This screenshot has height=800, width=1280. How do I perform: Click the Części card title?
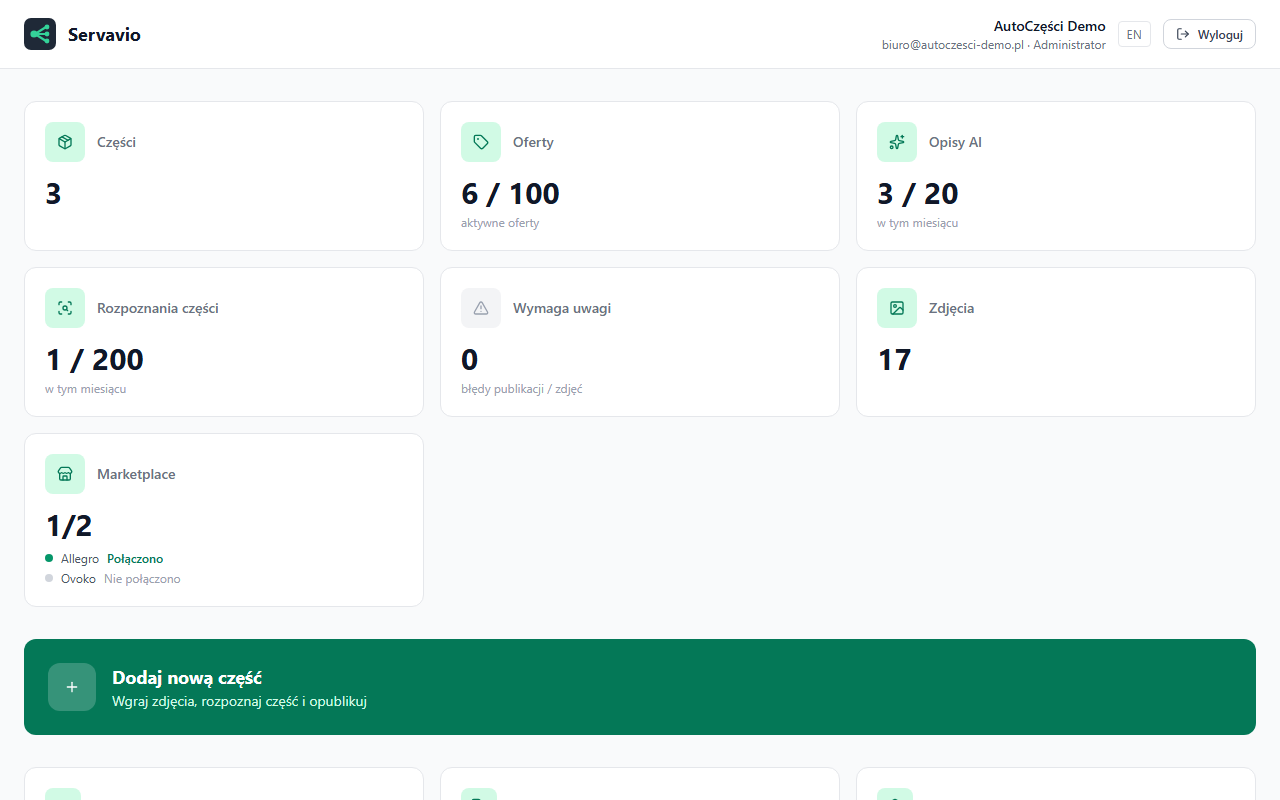116,142
